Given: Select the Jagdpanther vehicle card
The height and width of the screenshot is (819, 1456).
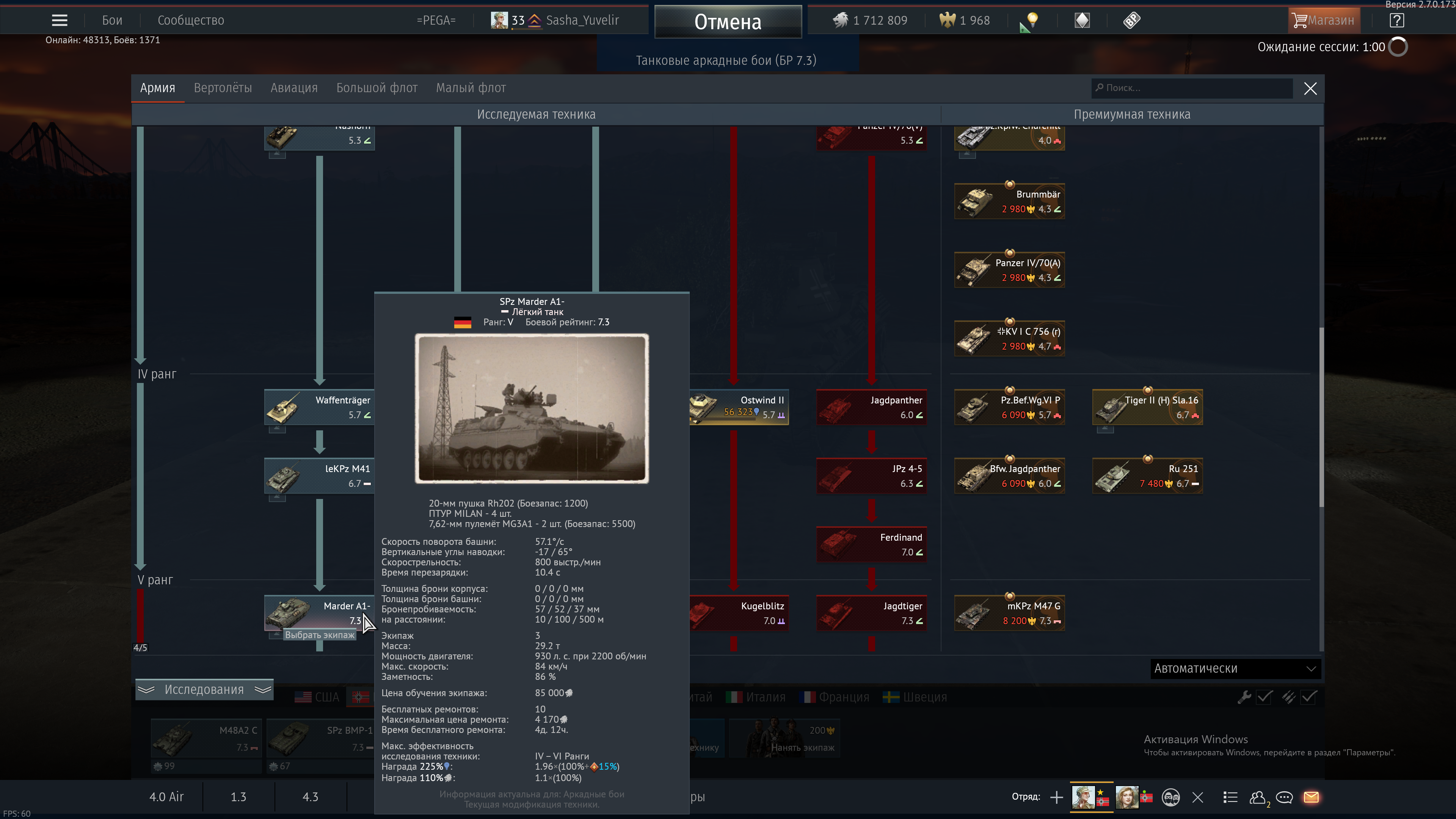Looking at the screenshot, I should pos(871,407).
